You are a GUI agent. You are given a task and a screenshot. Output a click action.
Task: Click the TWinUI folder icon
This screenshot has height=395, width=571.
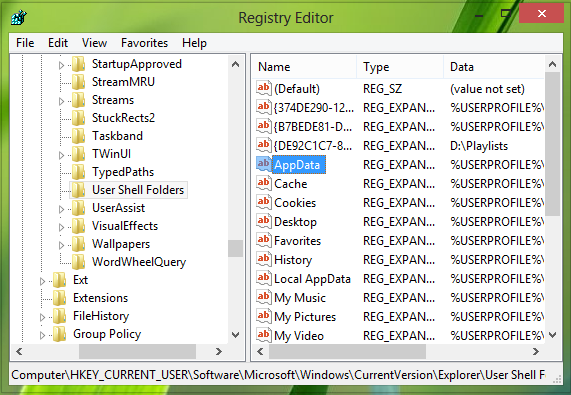(78, 154)
